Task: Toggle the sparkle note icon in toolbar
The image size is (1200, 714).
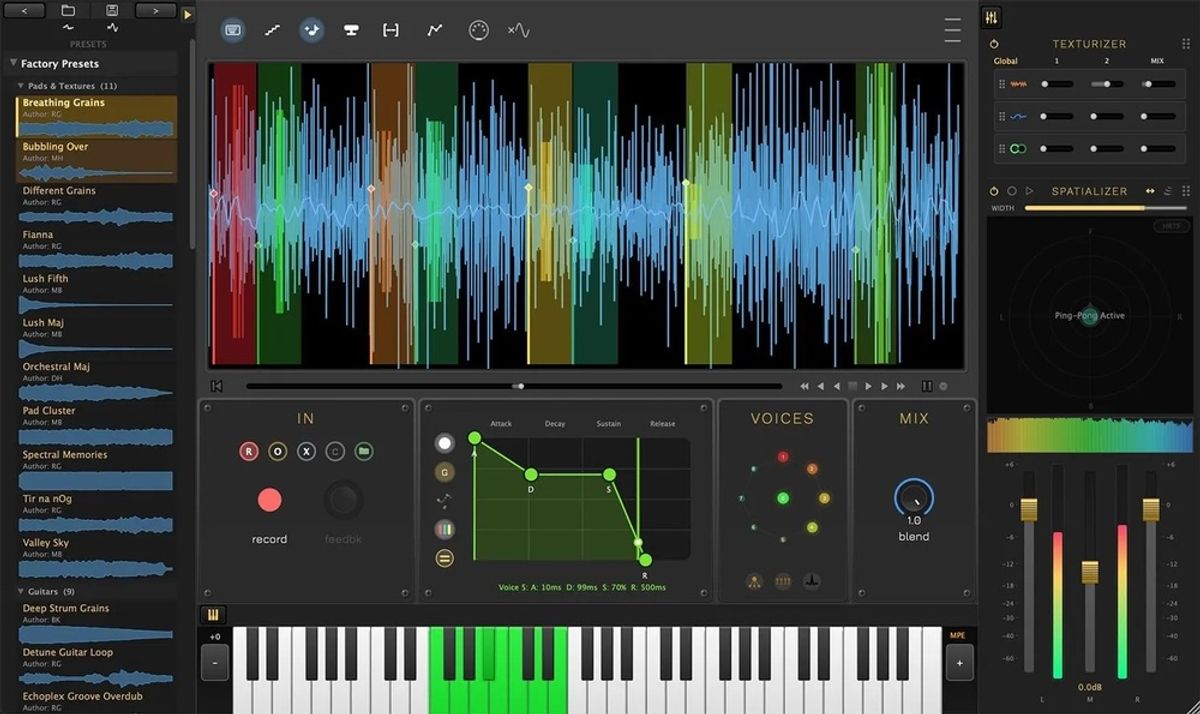Action: click(x=311, y=30)
